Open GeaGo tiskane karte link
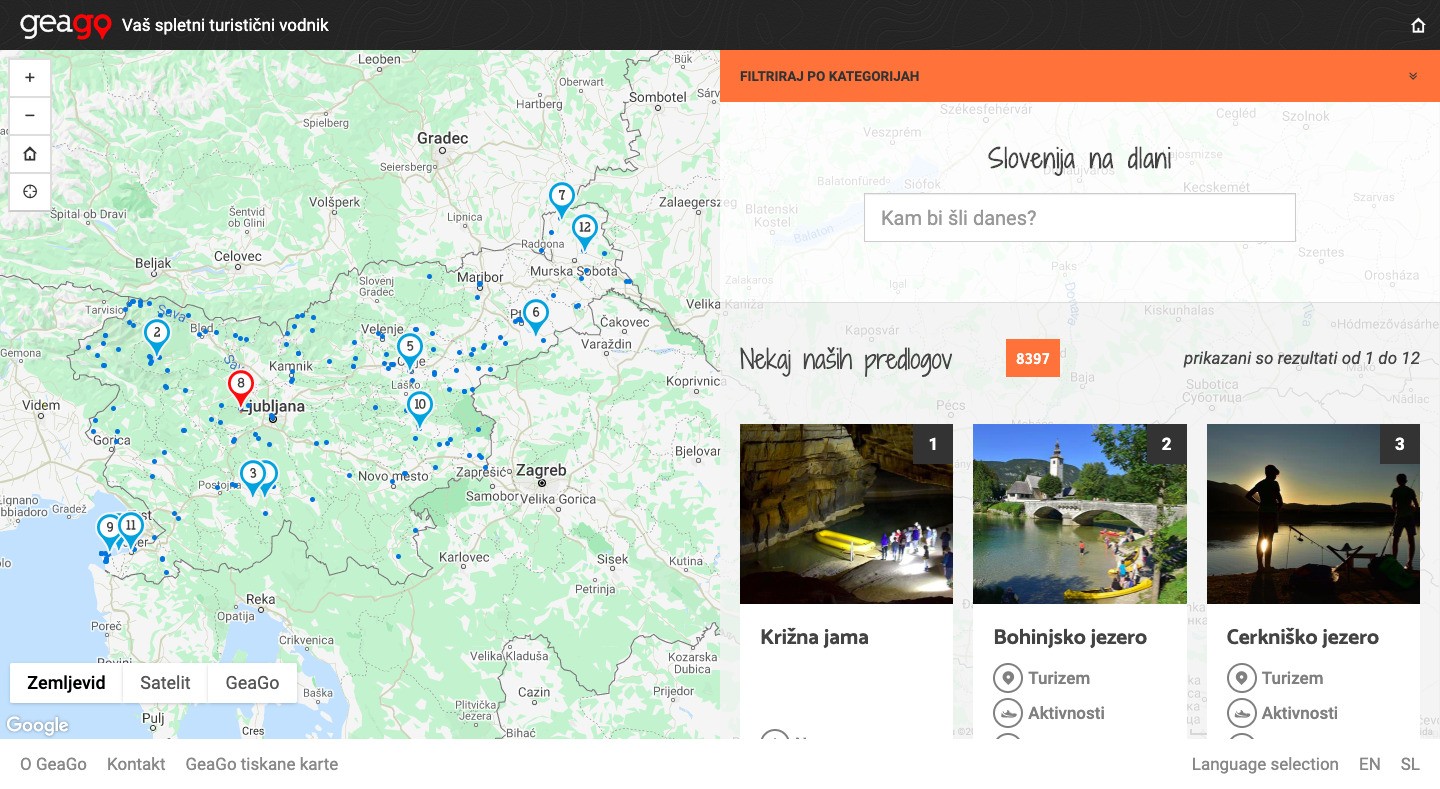The image size is (1440, 789). pos(261,764)
